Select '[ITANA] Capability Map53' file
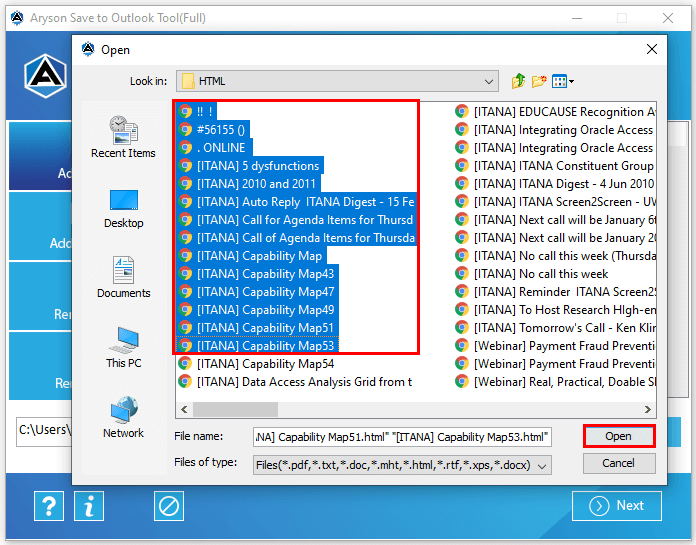 click(257, 346)
